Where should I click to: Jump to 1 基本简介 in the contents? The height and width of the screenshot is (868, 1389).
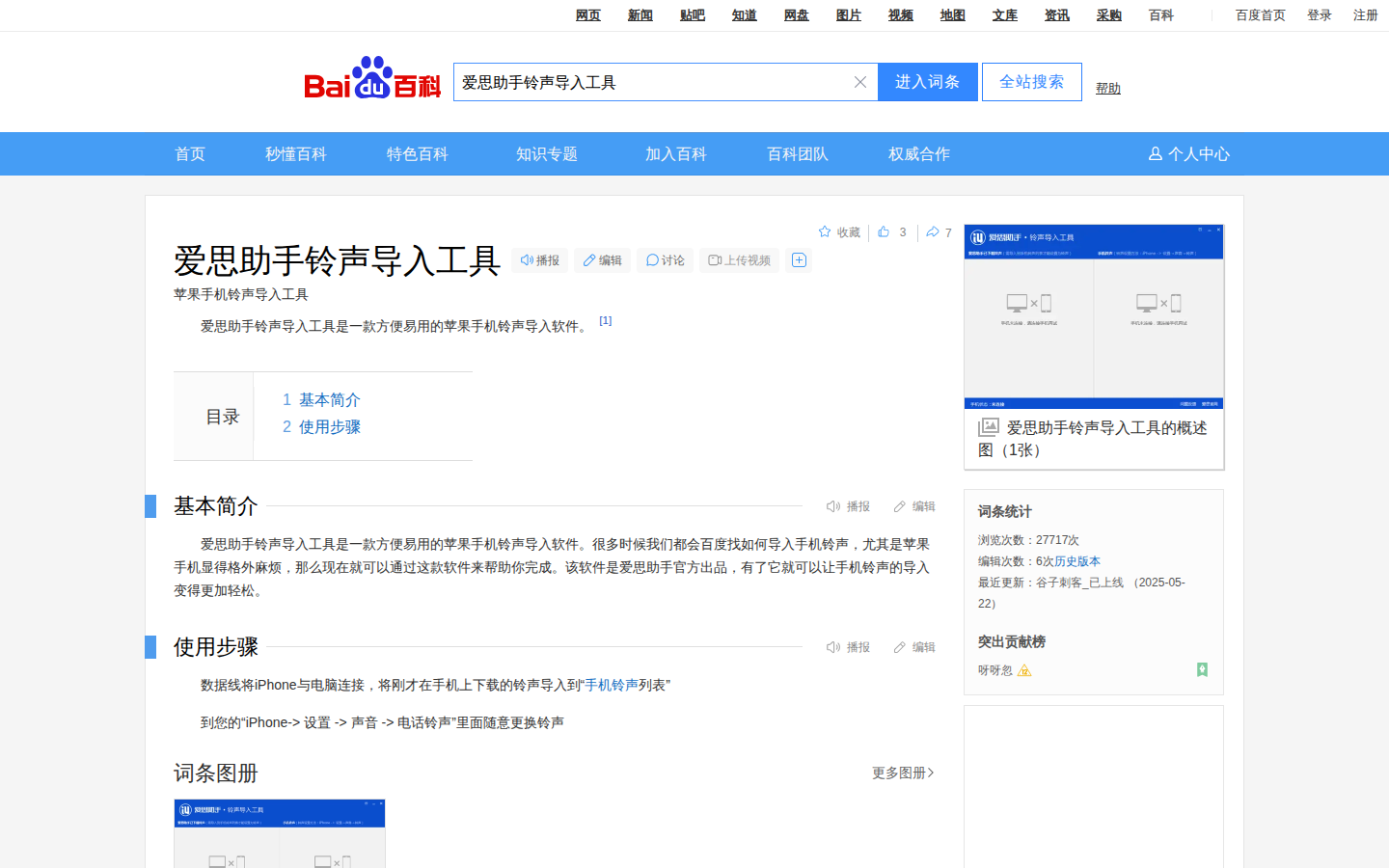(321, 399)
